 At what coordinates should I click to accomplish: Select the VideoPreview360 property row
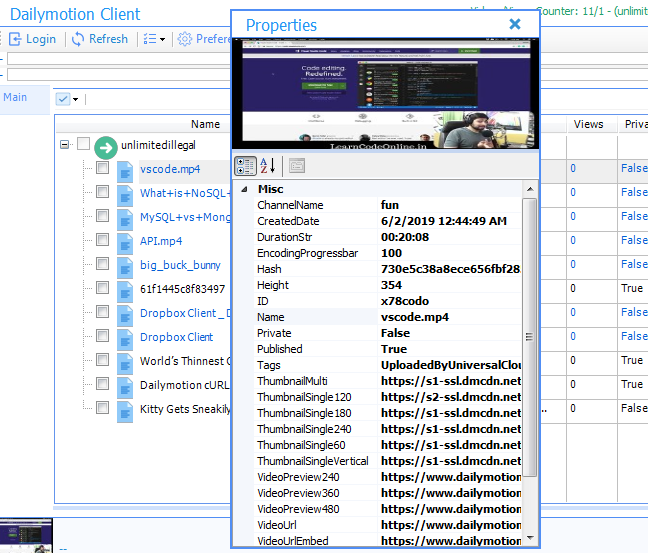pyautogui.click(x=388, y=493)
